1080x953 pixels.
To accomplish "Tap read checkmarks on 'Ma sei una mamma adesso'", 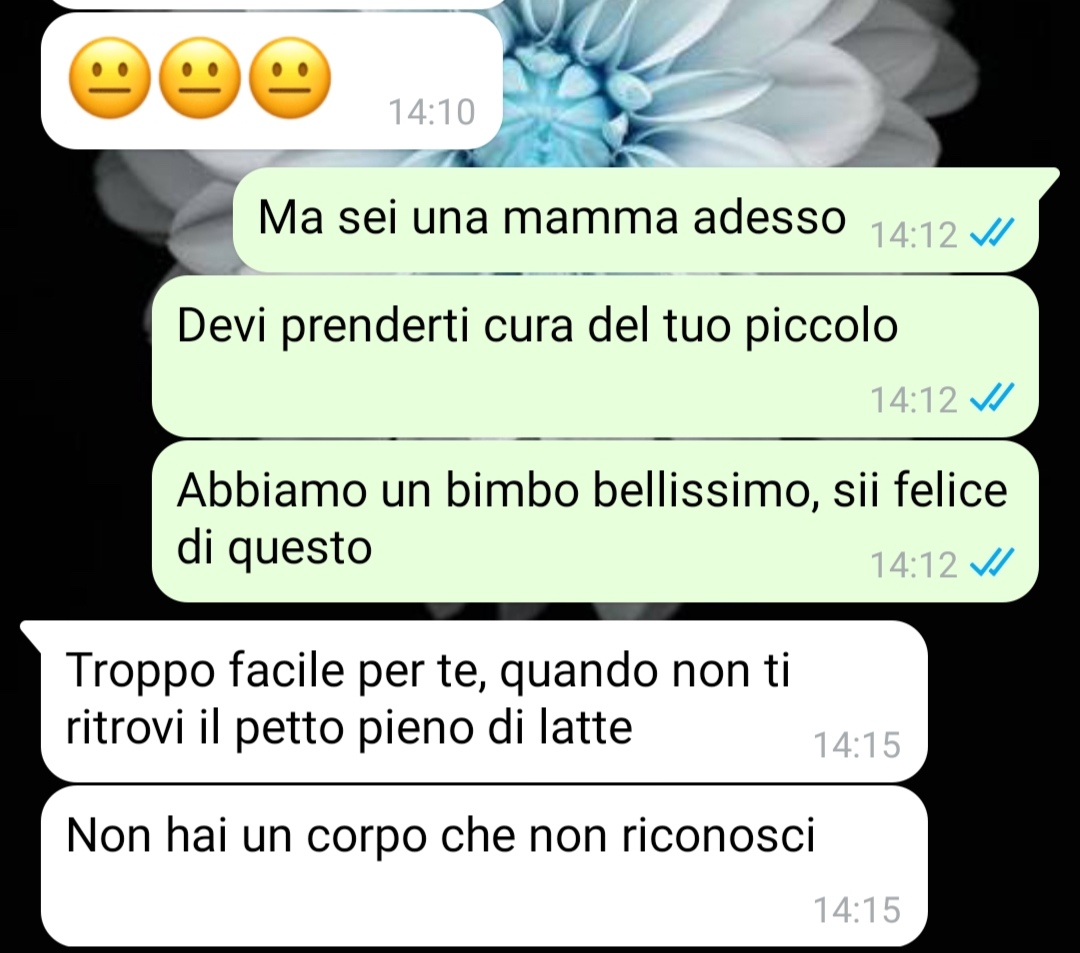I will point(992,233).
